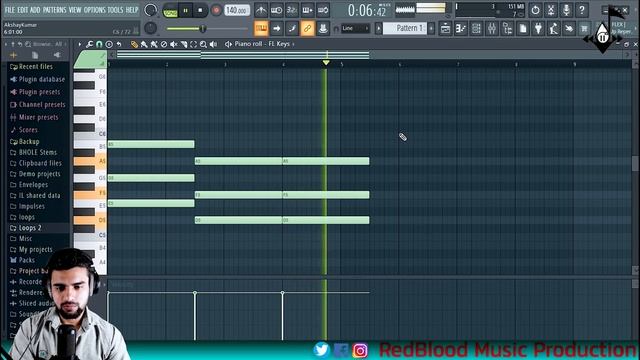Pause playback with the pause button
The image size is (640, 360).
coord(185,11)
